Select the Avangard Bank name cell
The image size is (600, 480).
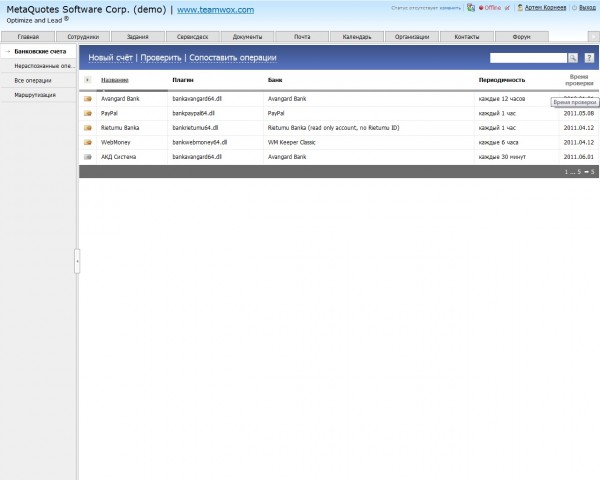click(x=120, y=99)
